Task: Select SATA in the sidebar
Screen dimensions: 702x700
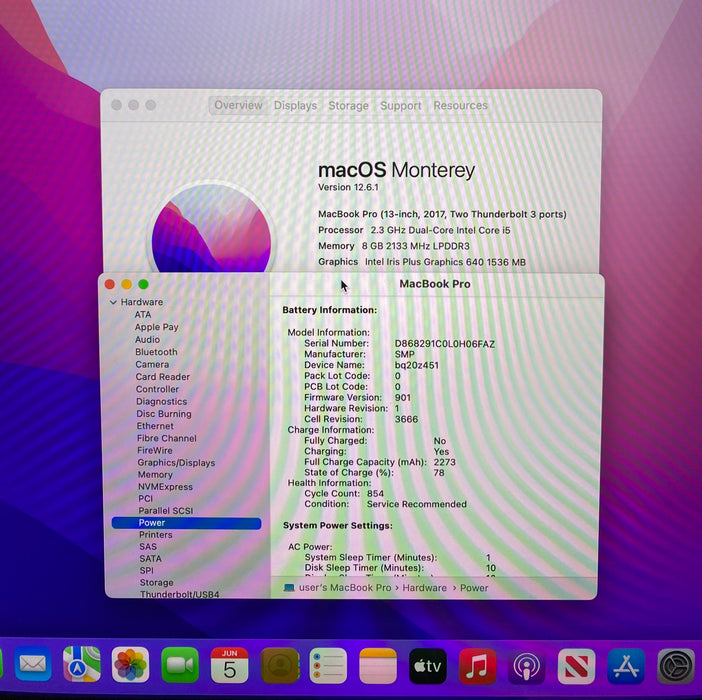Action: (150, 559)
